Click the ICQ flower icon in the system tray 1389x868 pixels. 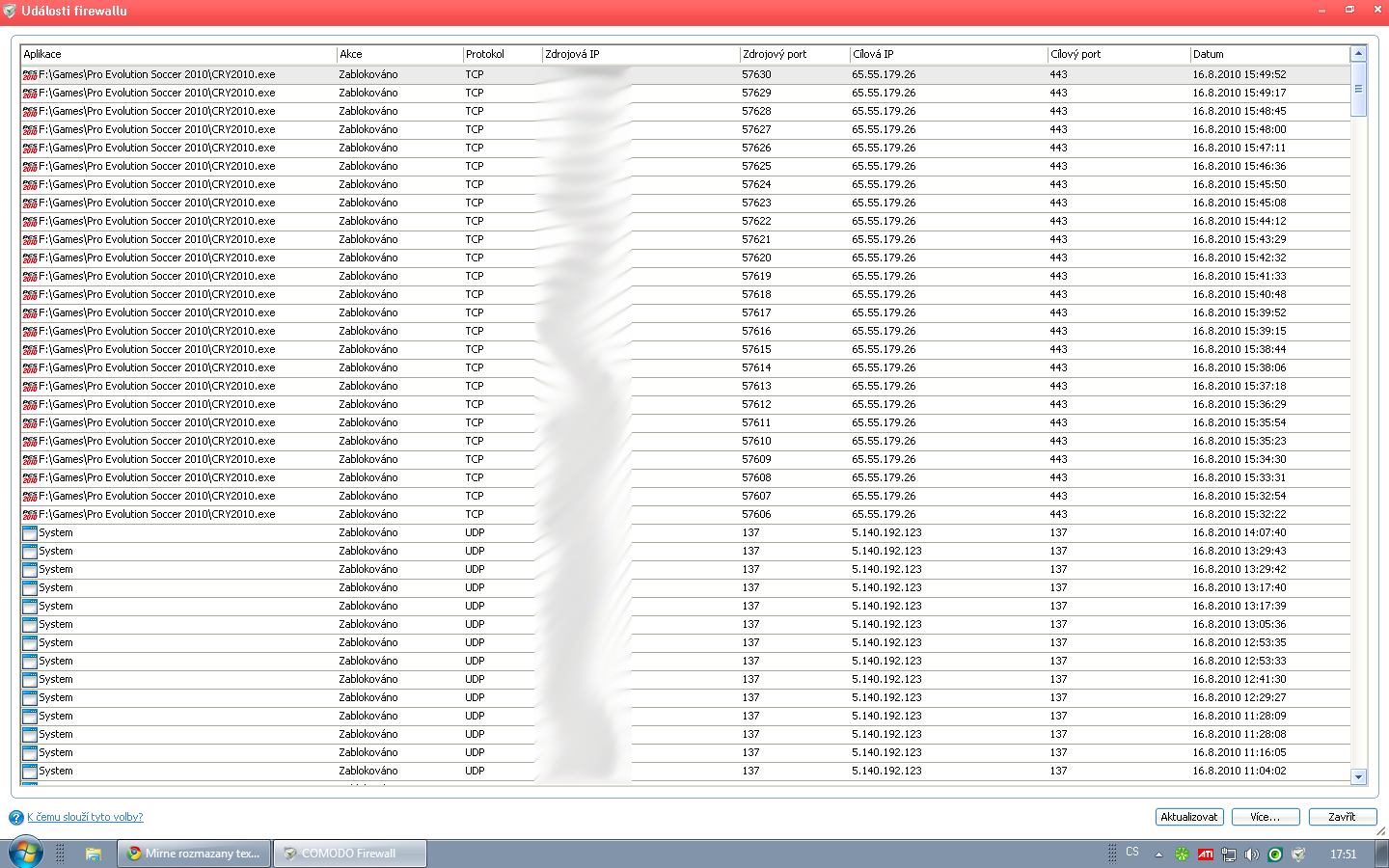pyautogui.click(x=1182, y=854)
